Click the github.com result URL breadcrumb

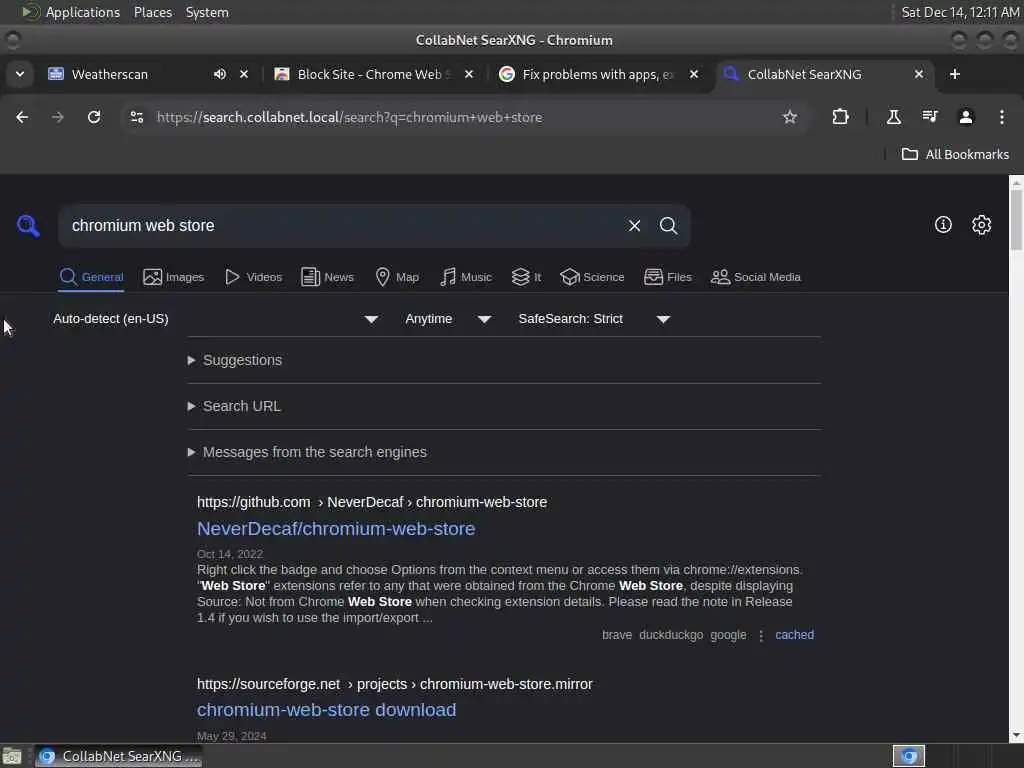[372, 502]
